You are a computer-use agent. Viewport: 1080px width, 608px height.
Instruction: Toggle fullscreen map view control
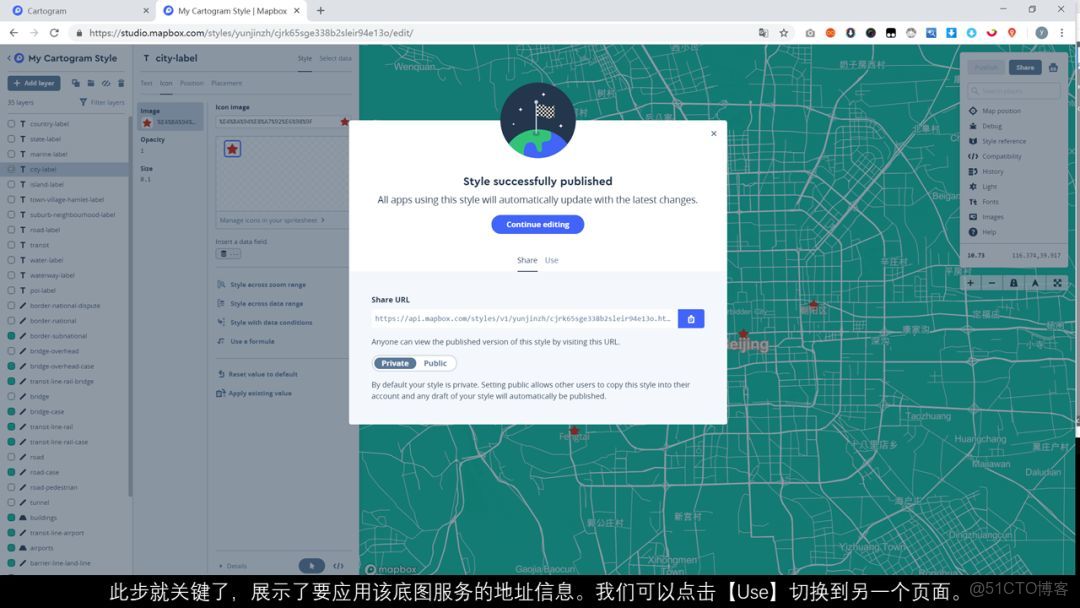(1058, 283)
